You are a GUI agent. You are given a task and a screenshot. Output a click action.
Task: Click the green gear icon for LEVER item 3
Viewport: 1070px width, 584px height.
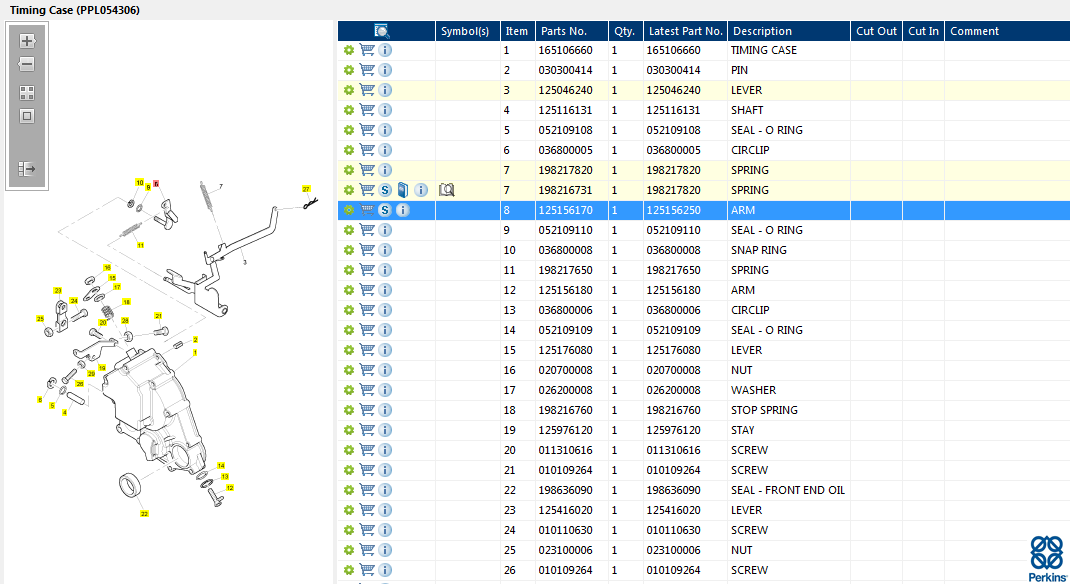[348, 90]
